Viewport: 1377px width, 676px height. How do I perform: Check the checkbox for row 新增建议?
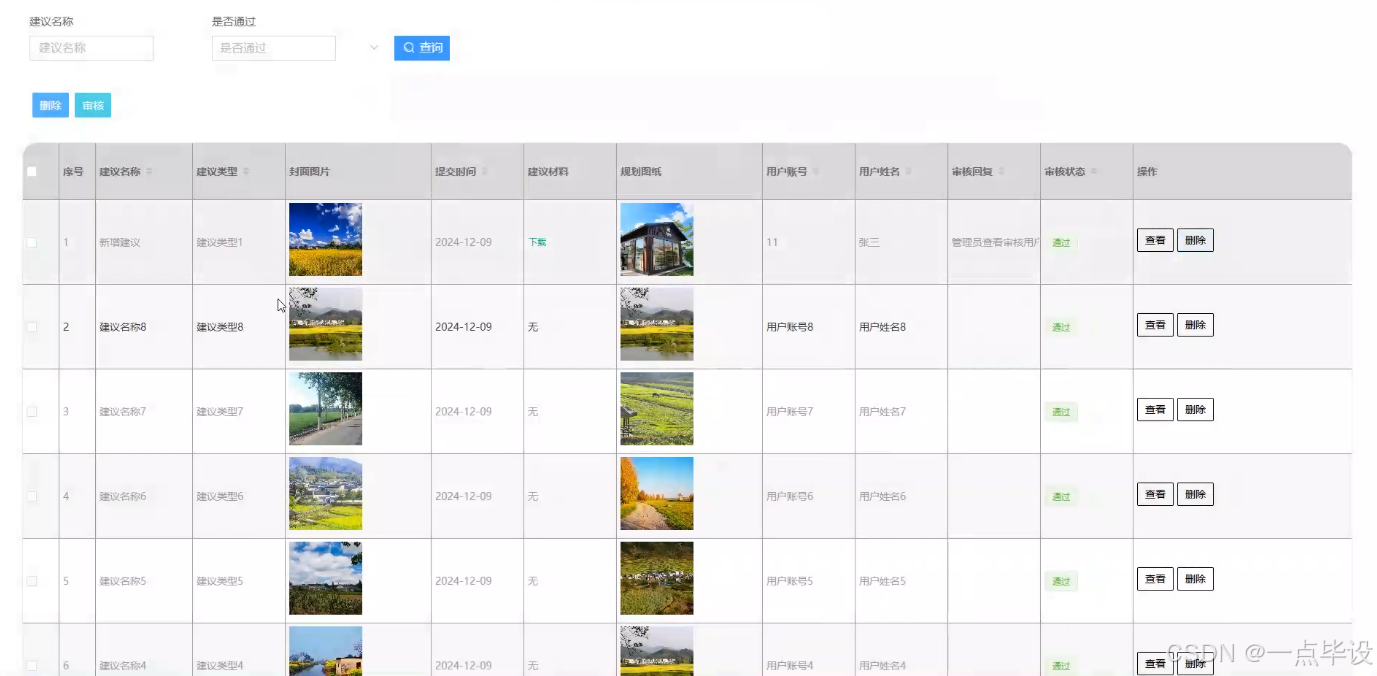click(x=32, y=242)
